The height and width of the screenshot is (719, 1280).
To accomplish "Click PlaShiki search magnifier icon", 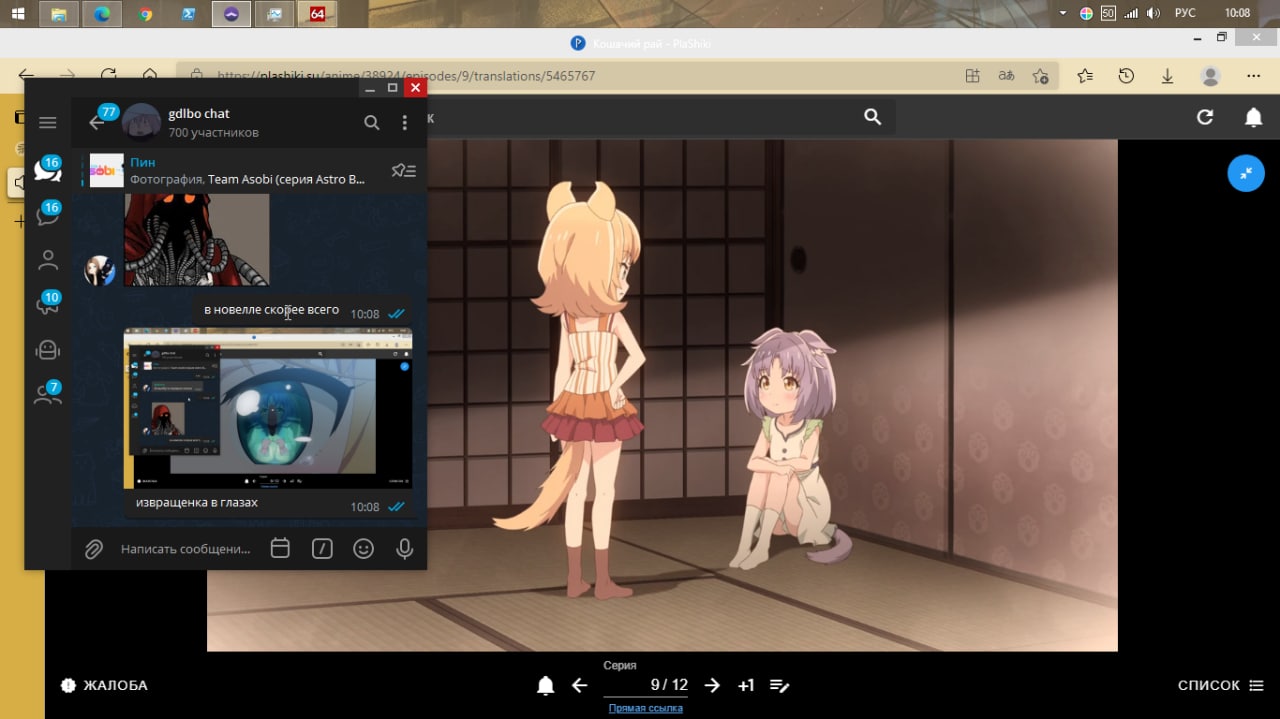I will coord(872,117).
